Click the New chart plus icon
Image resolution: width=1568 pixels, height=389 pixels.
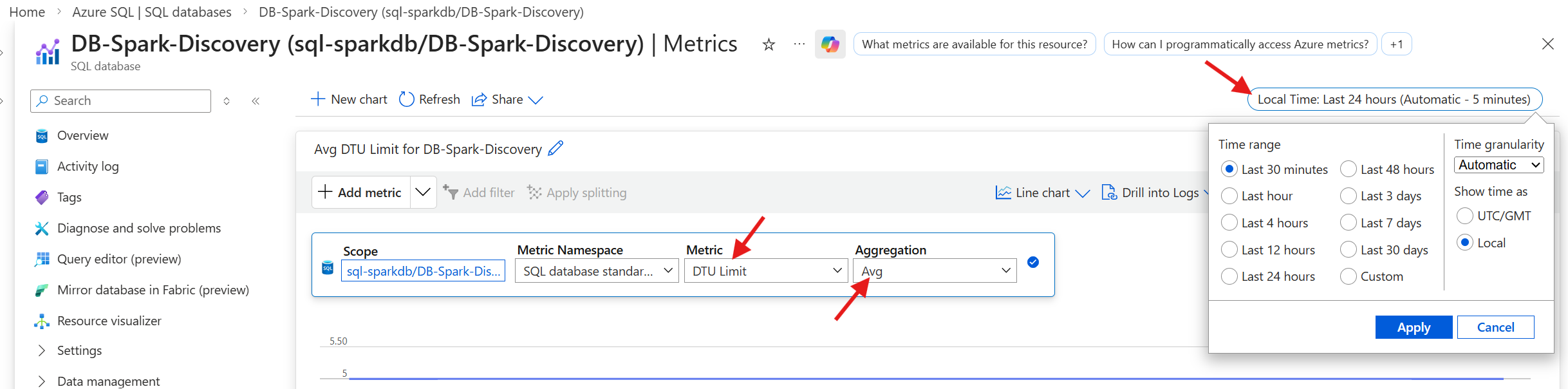click(x=318, y=99)
